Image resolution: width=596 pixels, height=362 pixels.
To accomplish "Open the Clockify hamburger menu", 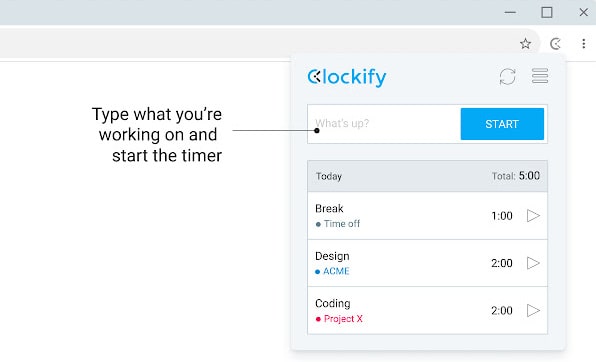I will 540,76.
